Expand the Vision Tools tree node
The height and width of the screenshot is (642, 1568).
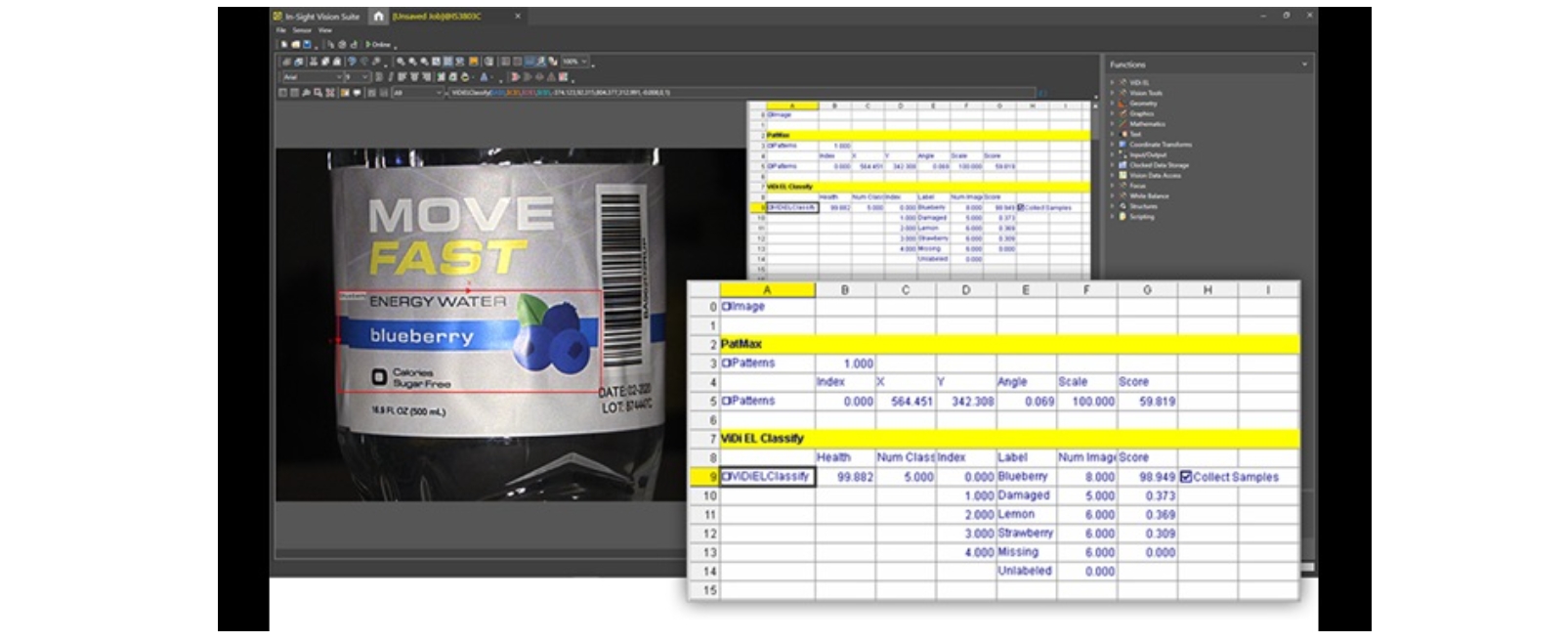coord(1112,93)
